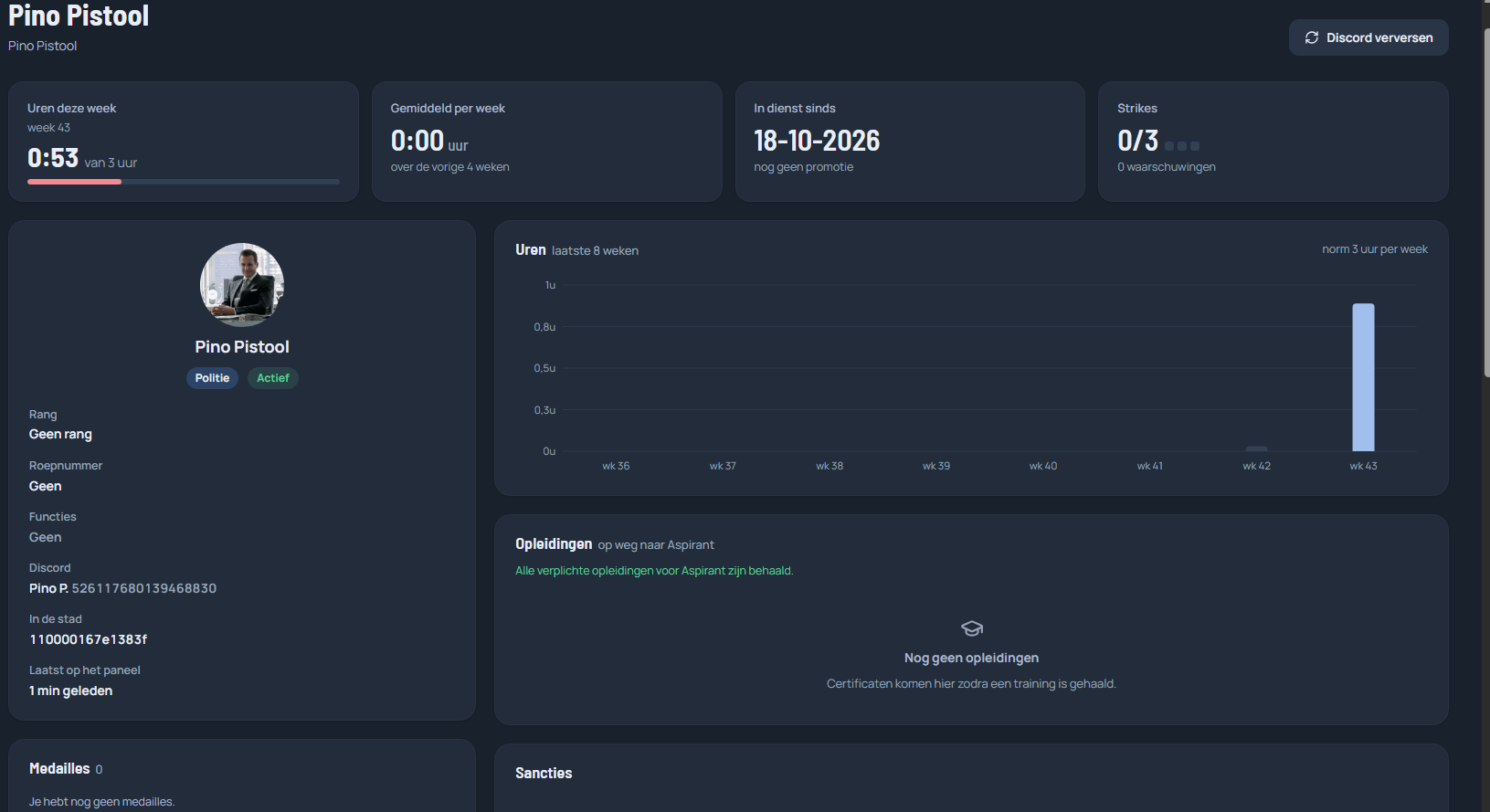
Task: Select the large Pino Pistool page title
Action: click(x=79, y=16)
